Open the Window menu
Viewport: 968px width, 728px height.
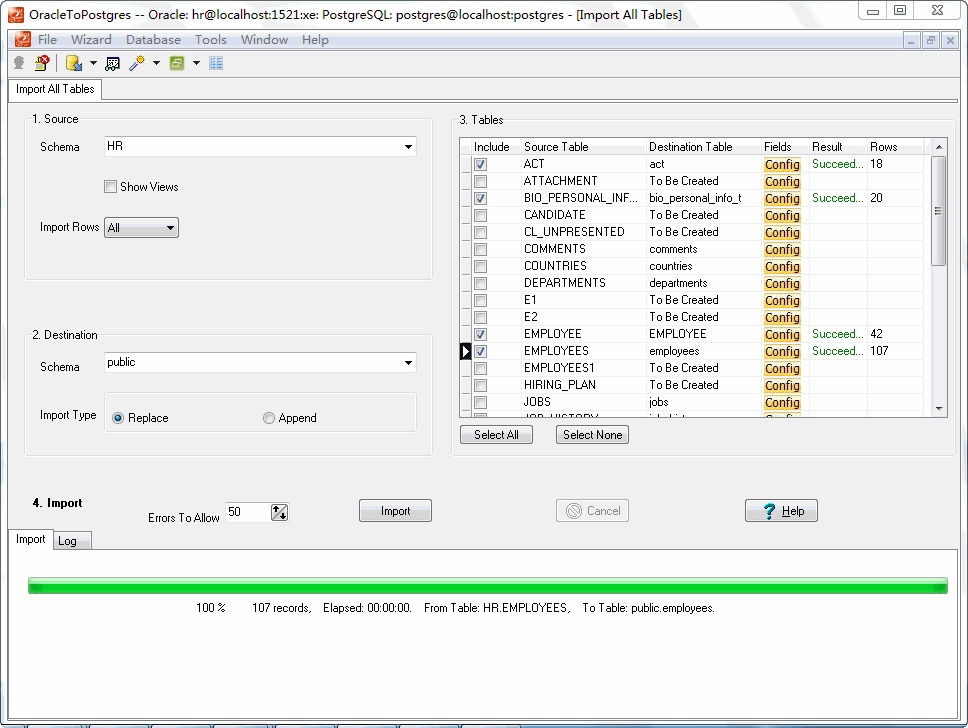(264, 40)
